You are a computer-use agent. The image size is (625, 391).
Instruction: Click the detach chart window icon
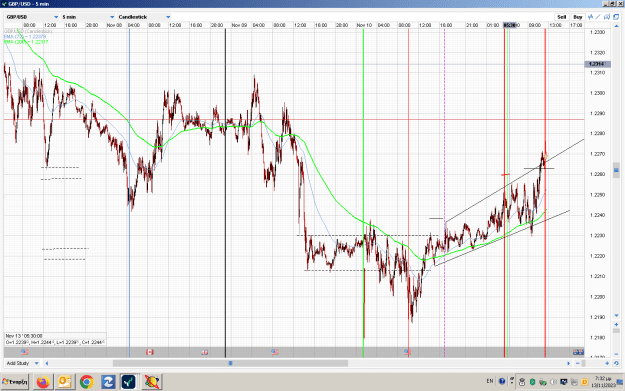pyautogui.click(x=616, y=17)
